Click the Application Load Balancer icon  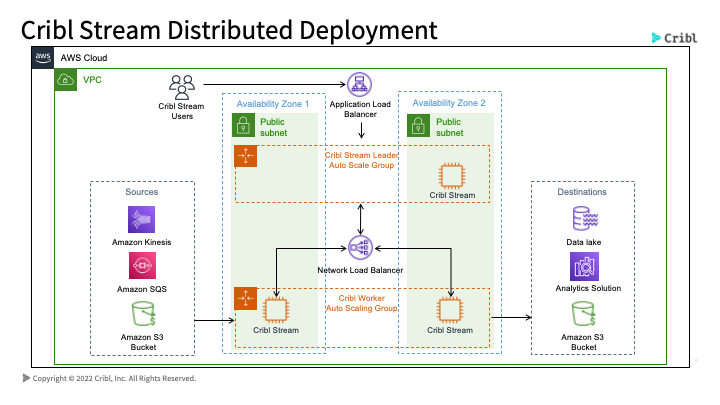point(359,86)
